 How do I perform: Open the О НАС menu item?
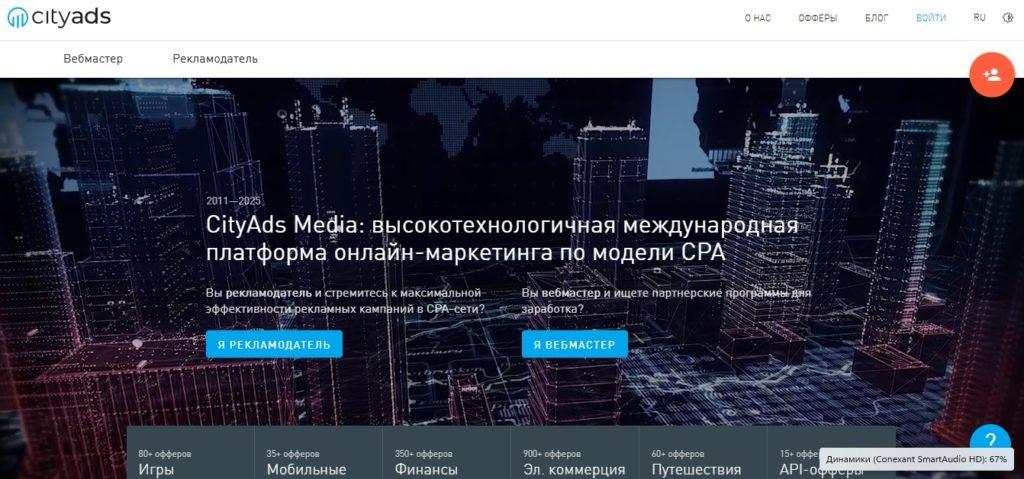click(758, 18)
